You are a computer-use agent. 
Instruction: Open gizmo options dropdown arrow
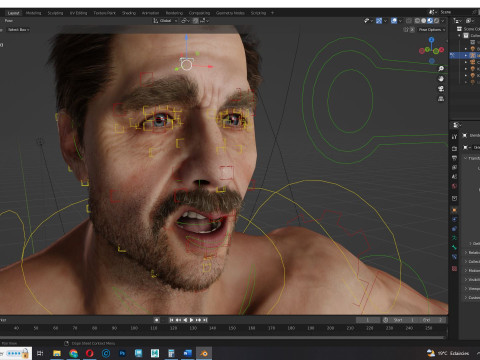click(385, 21)
